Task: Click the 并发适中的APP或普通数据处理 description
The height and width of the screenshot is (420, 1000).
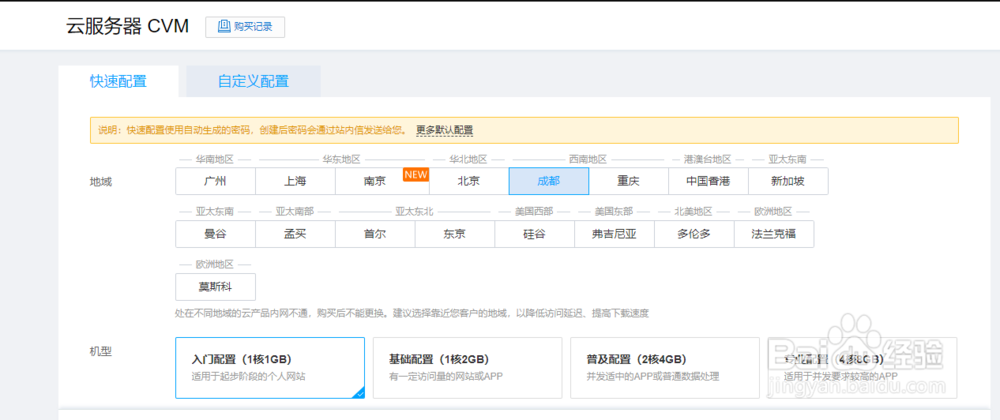Action: 653,377
